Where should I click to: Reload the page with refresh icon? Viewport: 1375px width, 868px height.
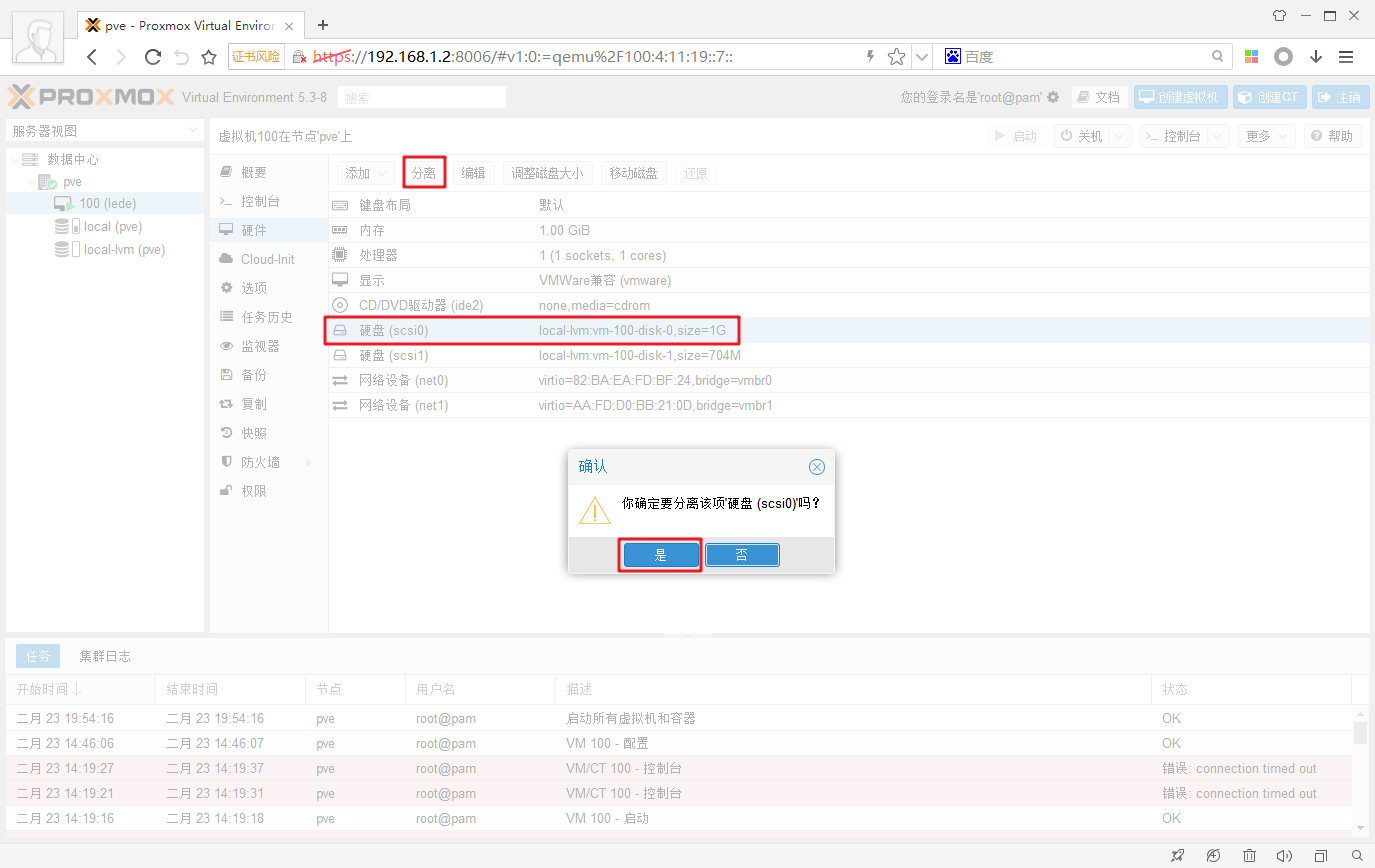153,57
